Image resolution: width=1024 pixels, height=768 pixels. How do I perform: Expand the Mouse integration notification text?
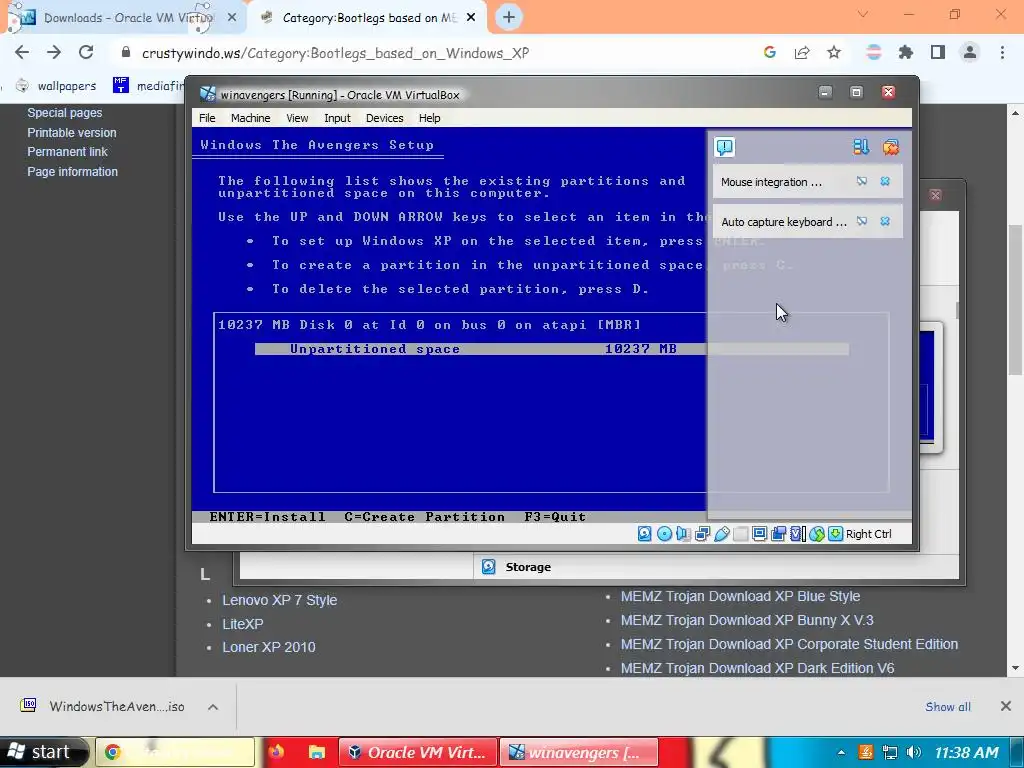(x=771, y=182)
